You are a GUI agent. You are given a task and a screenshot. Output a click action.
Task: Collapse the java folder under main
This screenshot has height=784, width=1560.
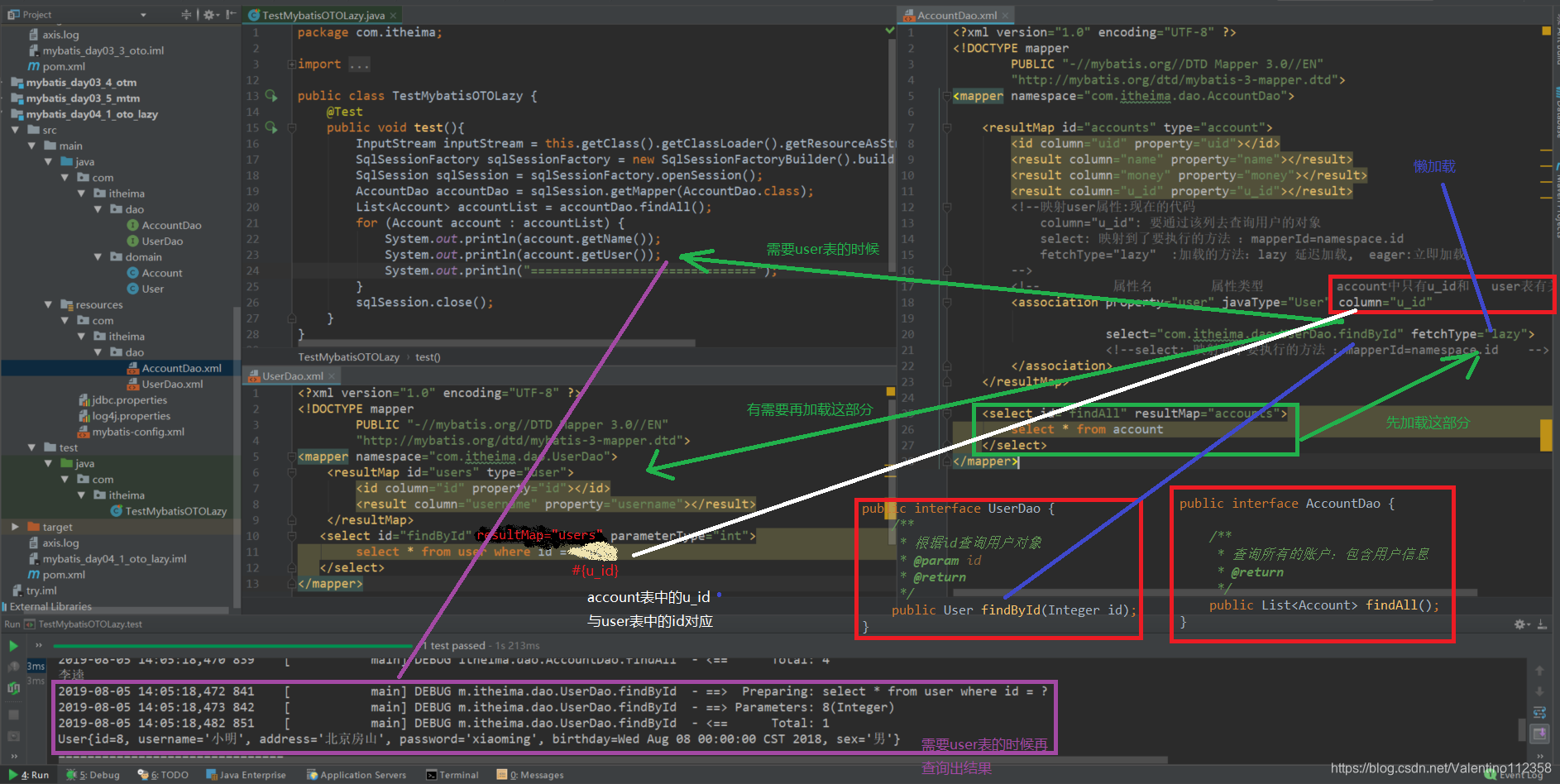pos(49,161)
